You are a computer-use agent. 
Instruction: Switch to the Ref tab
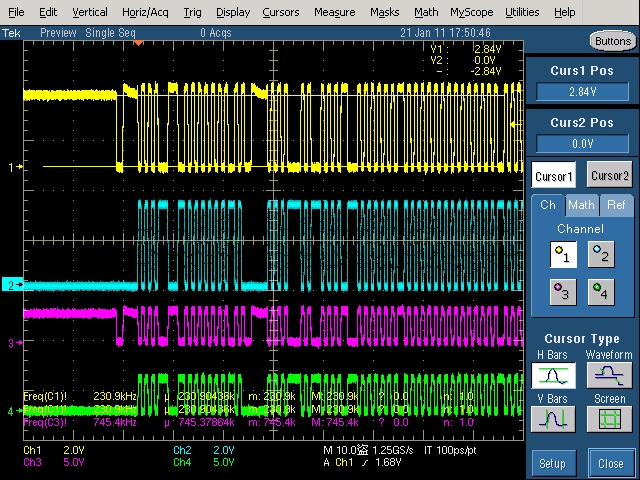tap(616, 205)
